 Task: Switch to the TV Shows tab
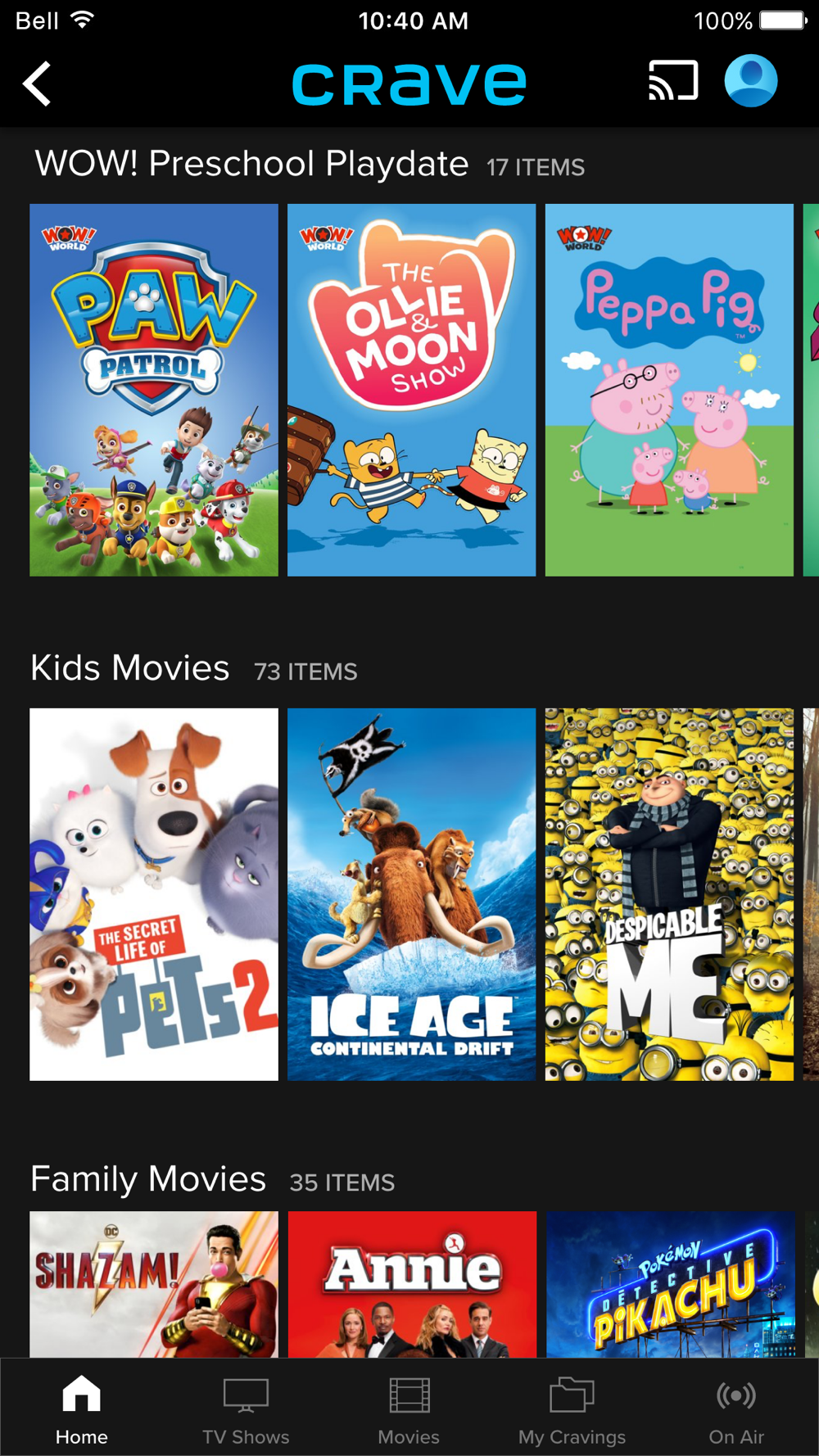tap(246, 1409)
